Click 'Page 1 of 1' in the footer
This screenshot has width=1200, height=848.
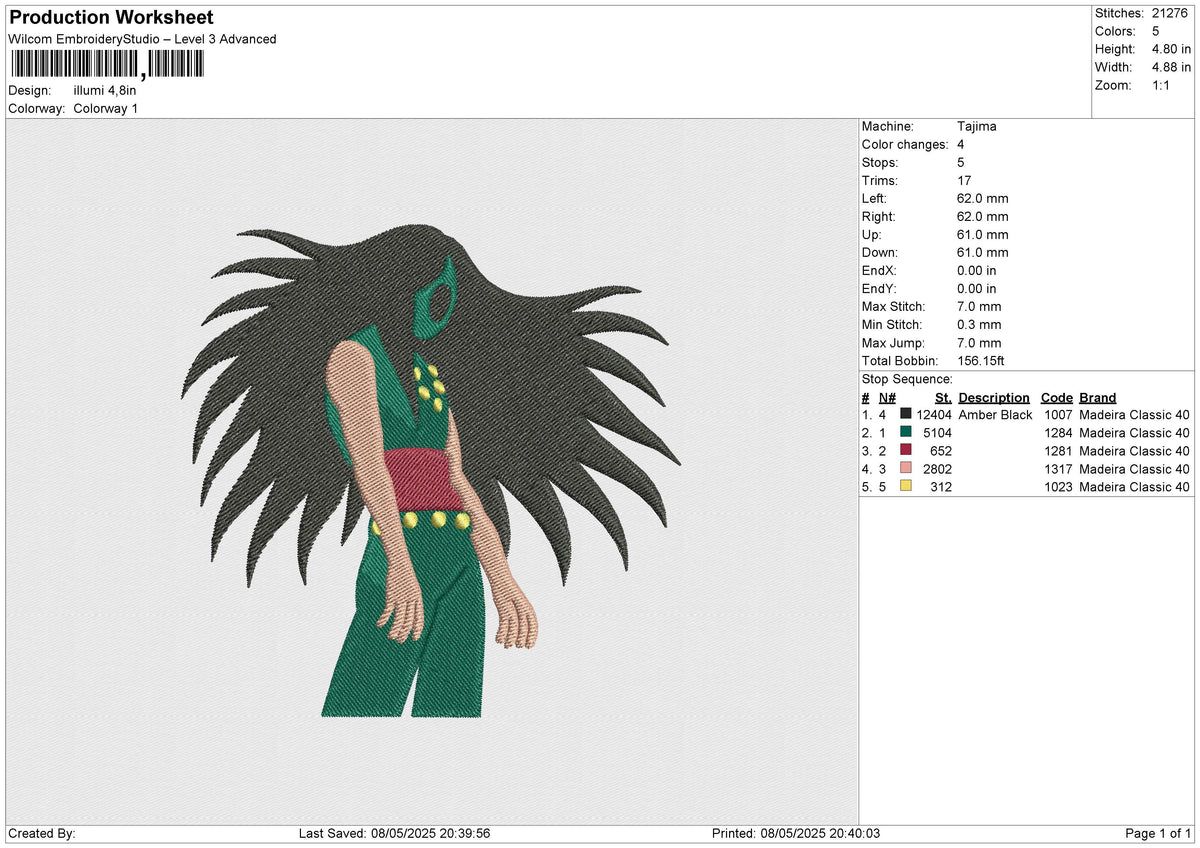point(1158,834)
